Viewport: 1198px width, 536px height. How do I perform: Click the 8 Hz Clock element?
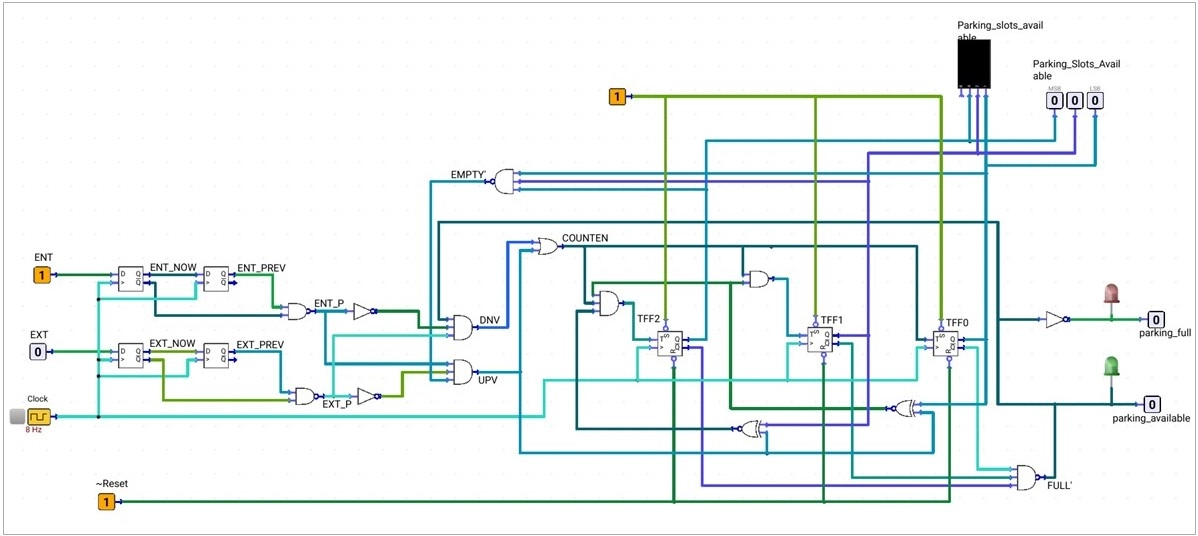click(38, 417)
